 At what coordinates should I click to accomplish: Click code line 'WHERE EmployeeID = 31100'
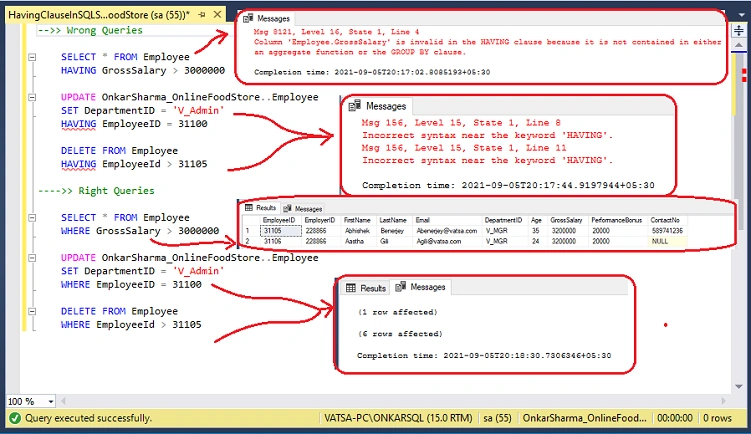[131, 285]
